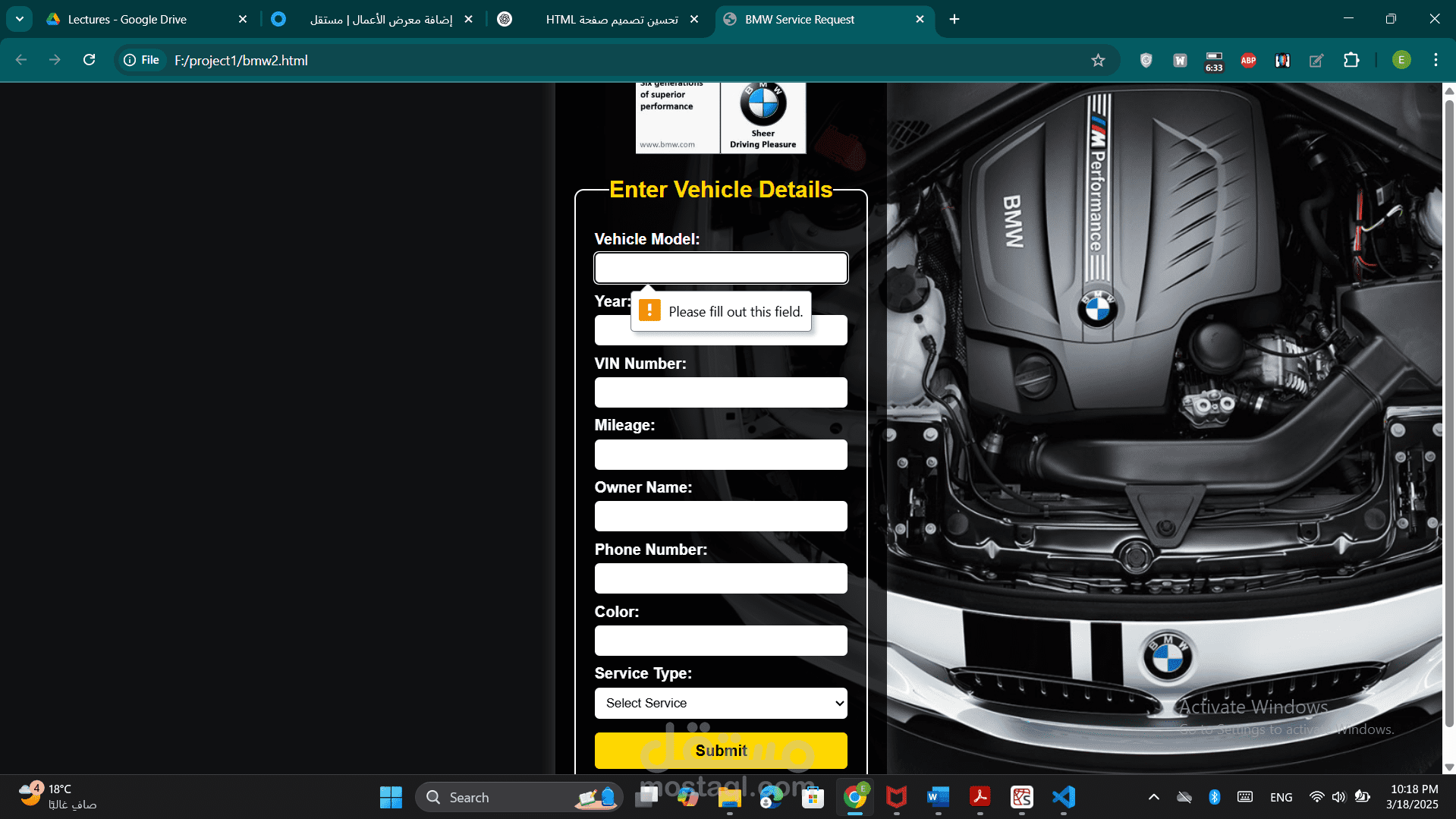Viewport: 1456px width, 819px height.
Task: Reload the bmw2.html page
Action: pos(89,60)
